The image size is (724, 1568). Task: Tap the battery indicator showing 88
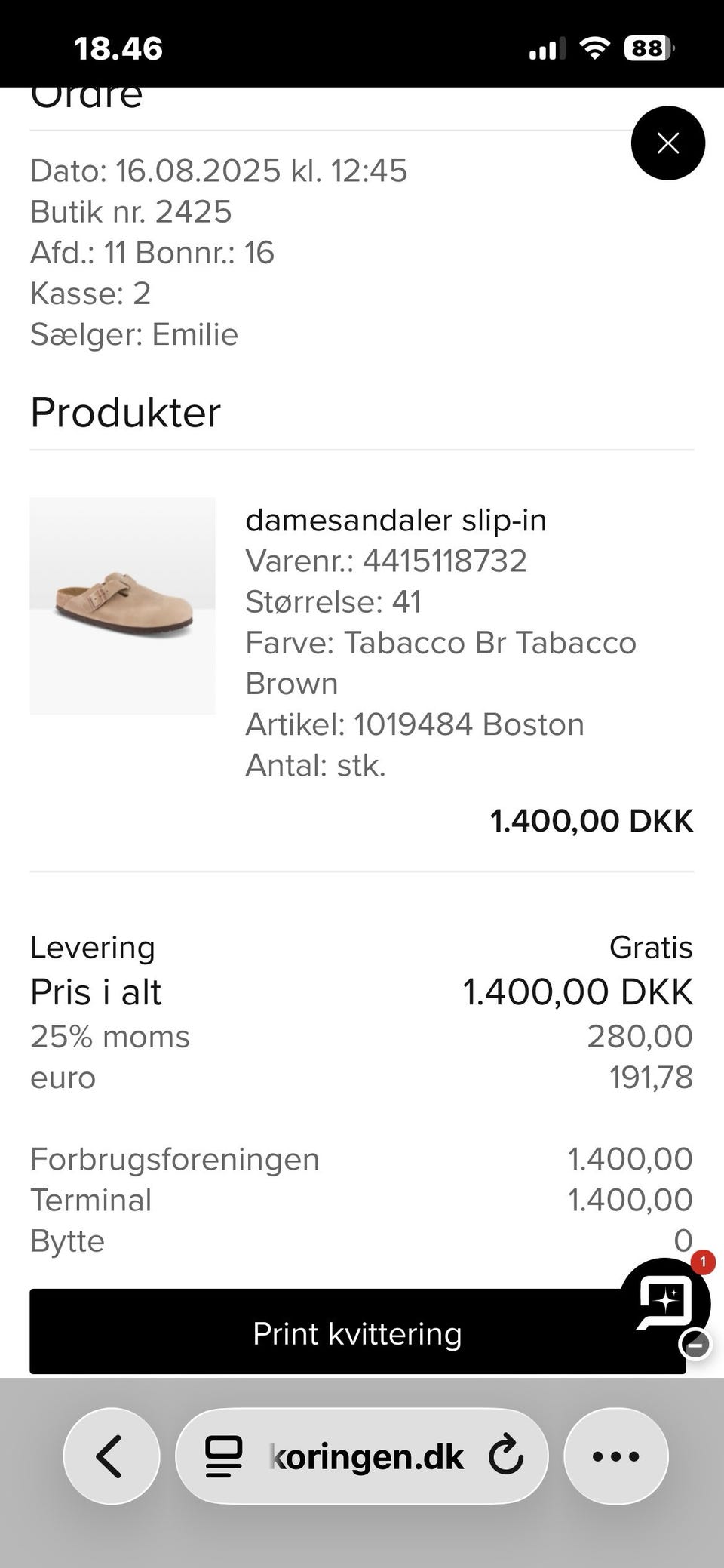(649, 49)
